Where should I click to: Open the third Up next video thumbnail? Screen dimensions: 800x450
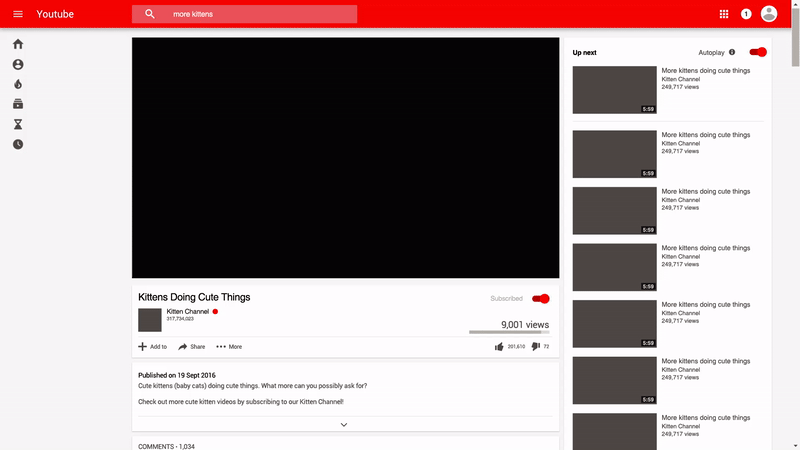pyautogui.click(x=614, y=211)
